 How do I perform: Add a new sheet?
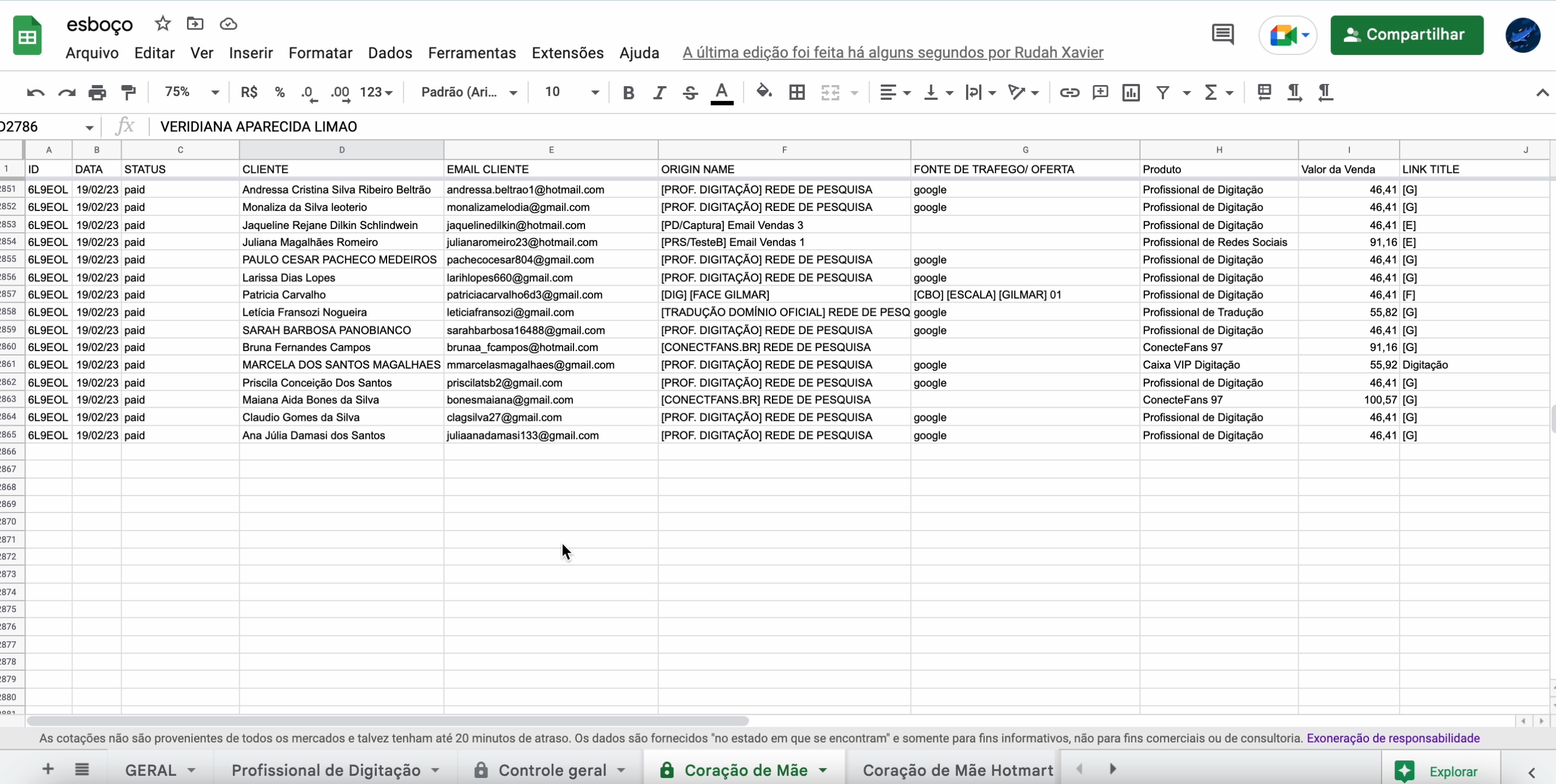point(48,769)
